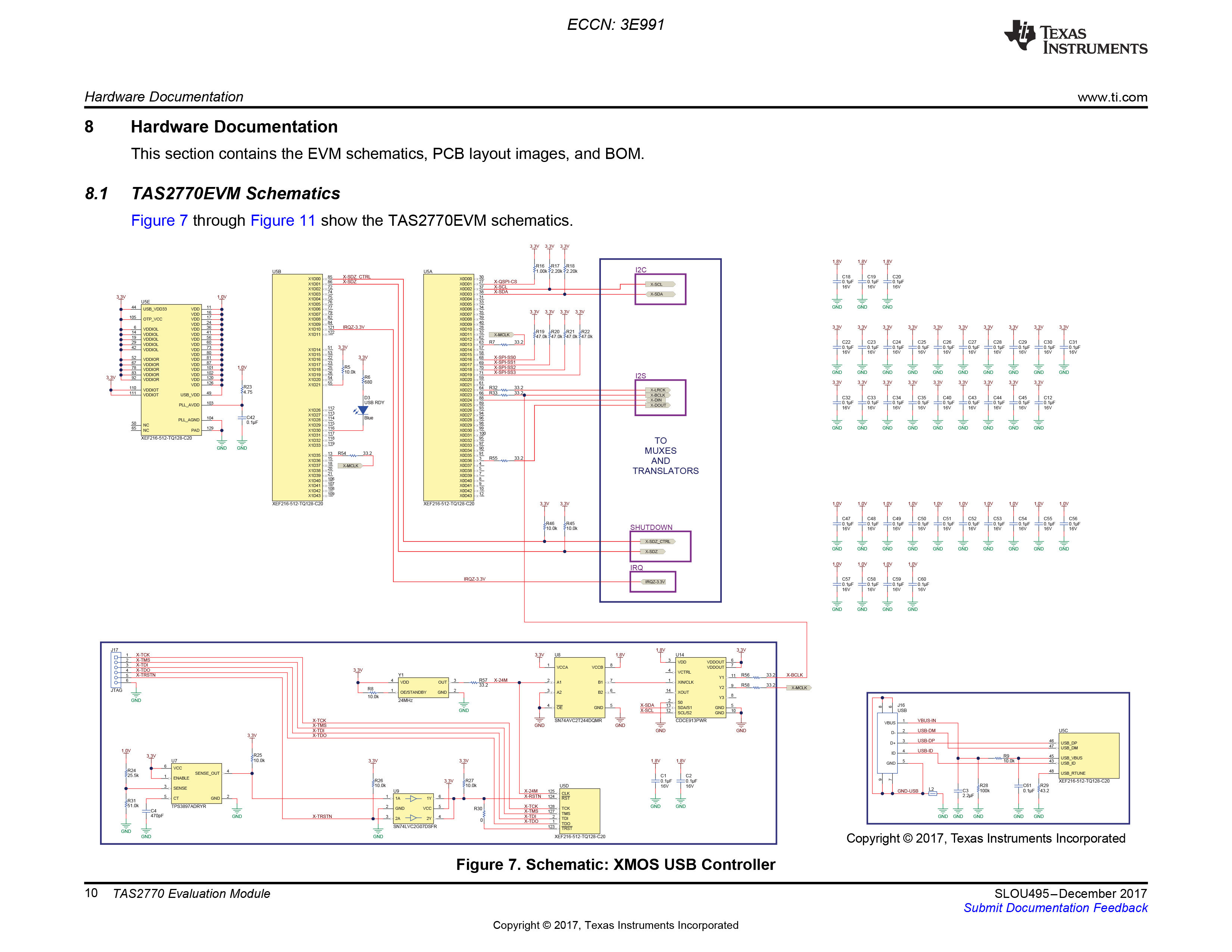Click the U8 SN74AVC2T244DQMR translator

pyautogui.click(x=579, y=687)
